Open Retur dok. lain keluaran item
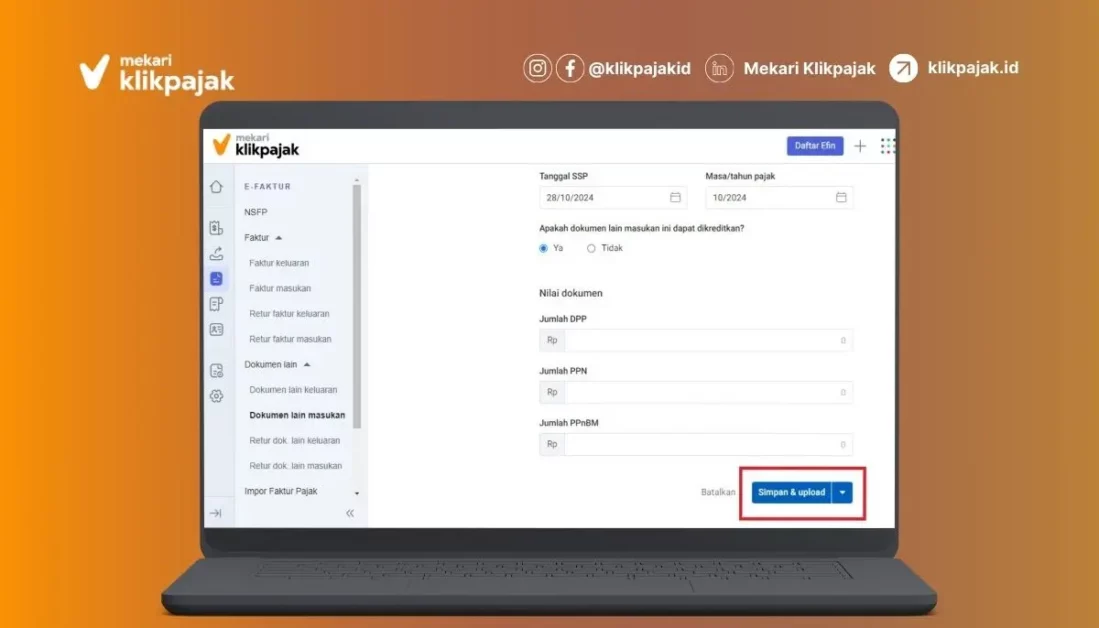This screenshot has width=1099, height=628. (294, 440)
